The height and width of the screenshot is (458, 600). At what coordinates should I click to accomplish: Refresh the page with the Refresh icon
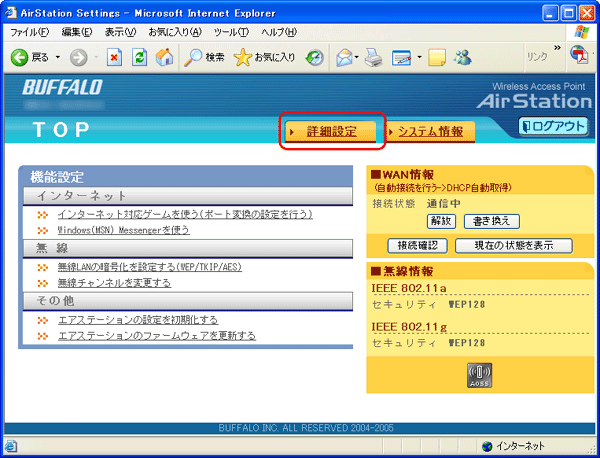139,58
